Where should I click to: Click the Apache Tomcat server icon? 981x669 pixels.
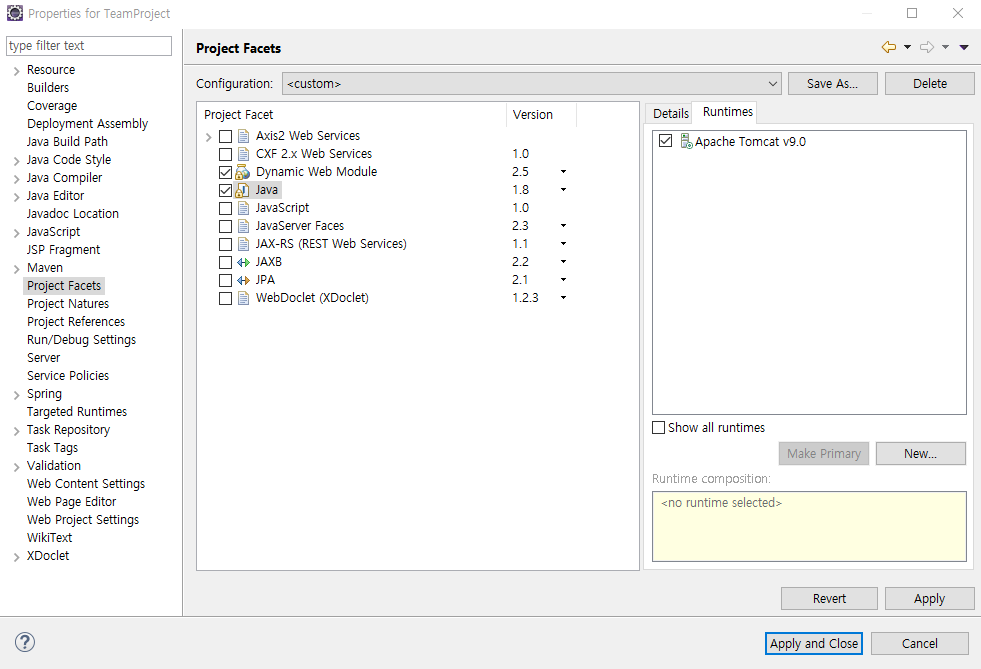coord(686,141)
